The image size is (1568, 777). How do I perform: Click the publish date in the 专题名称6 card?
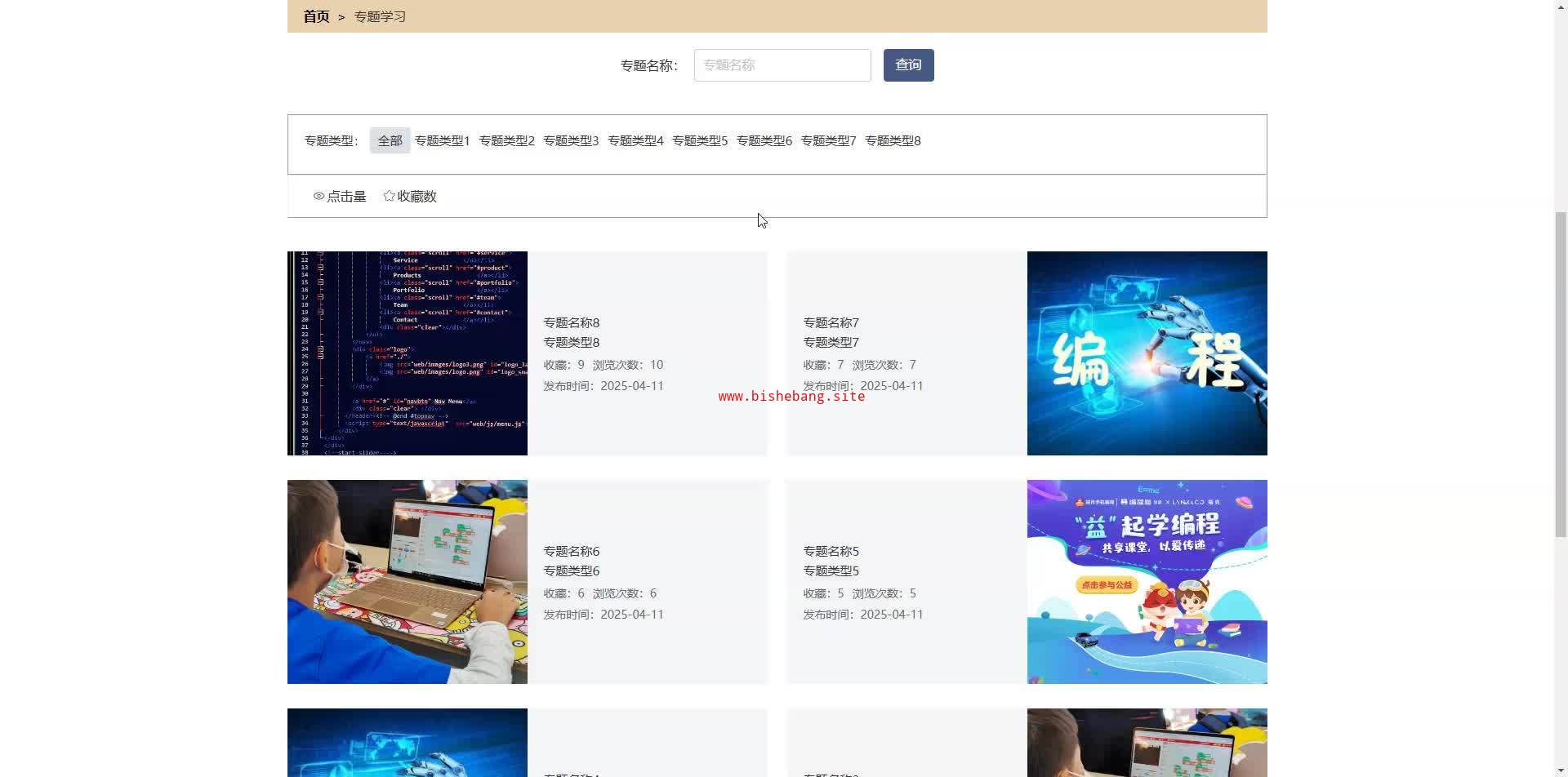pyautogui.click(x=604, y=615)
